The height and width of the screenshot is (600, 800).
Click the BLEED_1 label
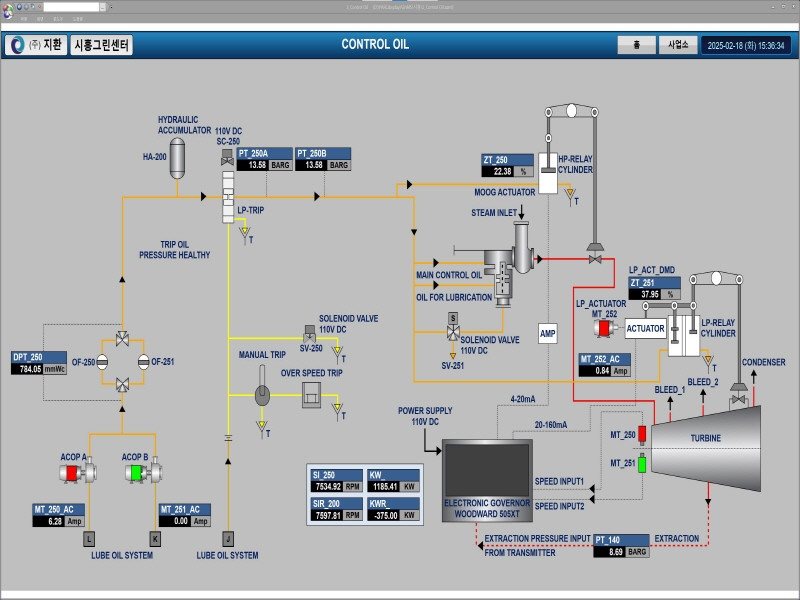point(670,390)
